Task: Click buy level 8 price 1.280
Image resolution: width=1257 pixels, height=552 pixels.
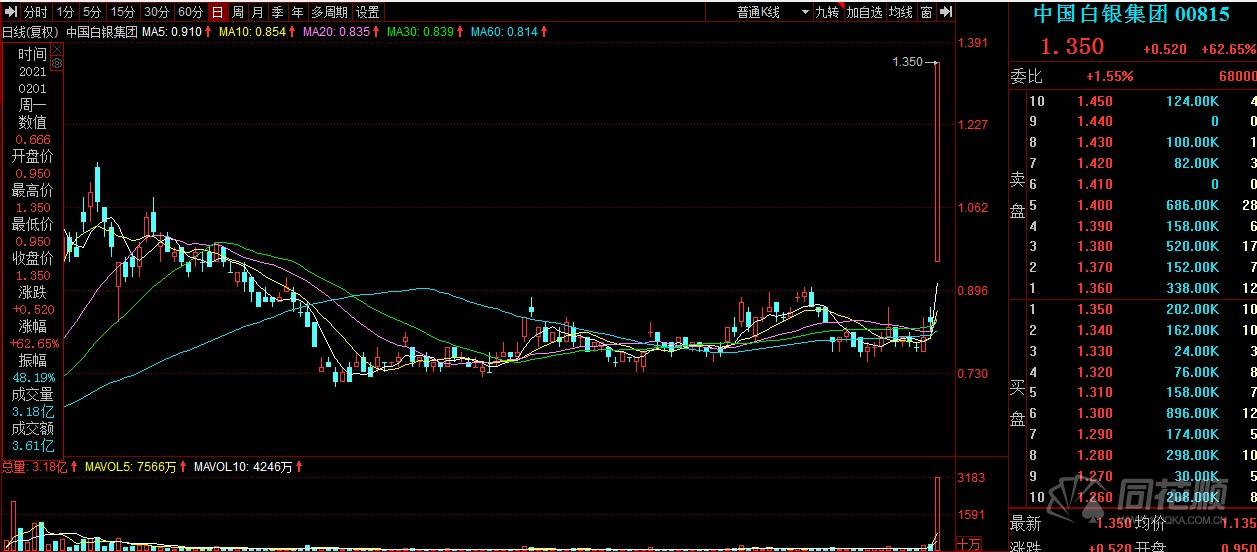Action: click(x=1094, y=455)
